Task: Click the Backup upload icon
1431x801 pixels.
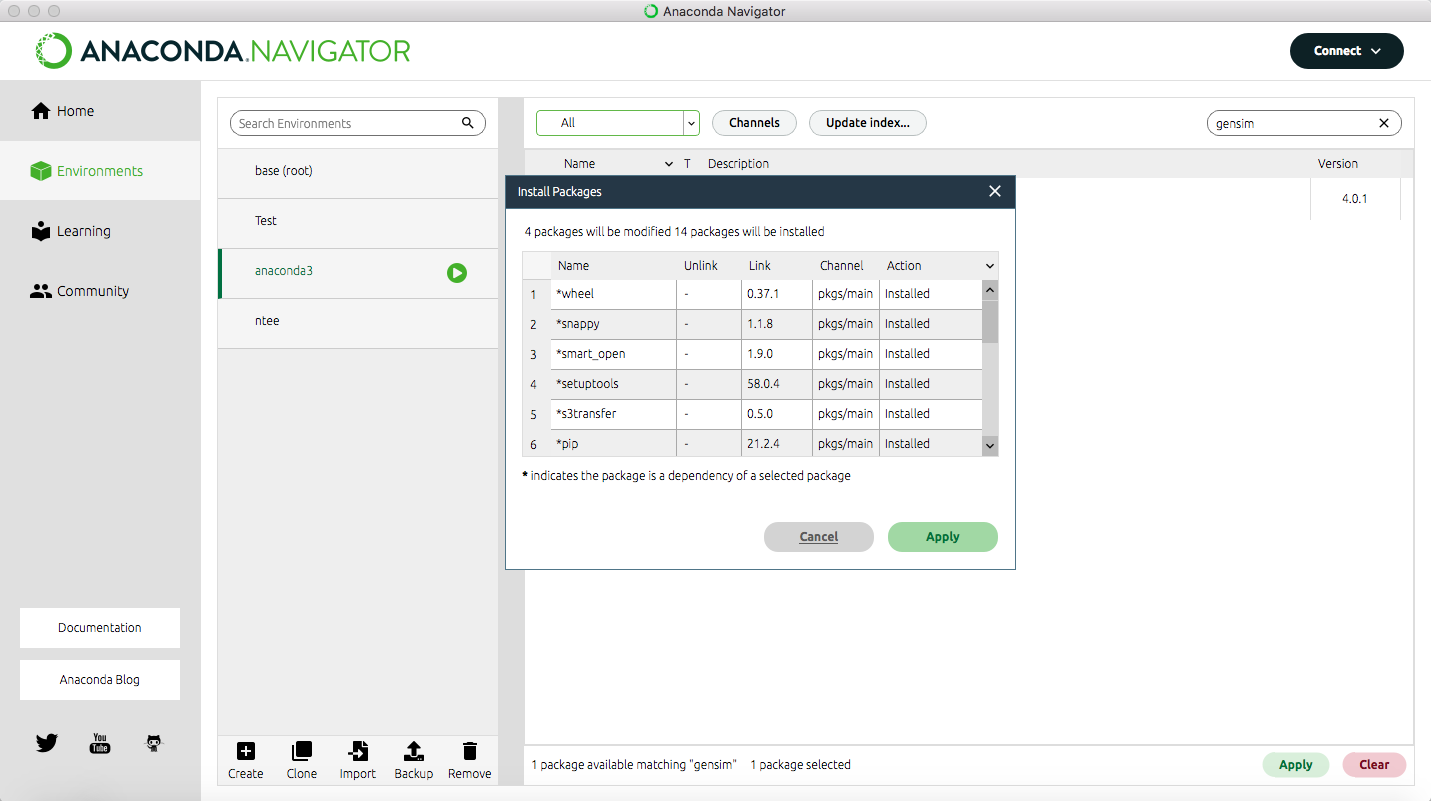Action: pos(414,751)
